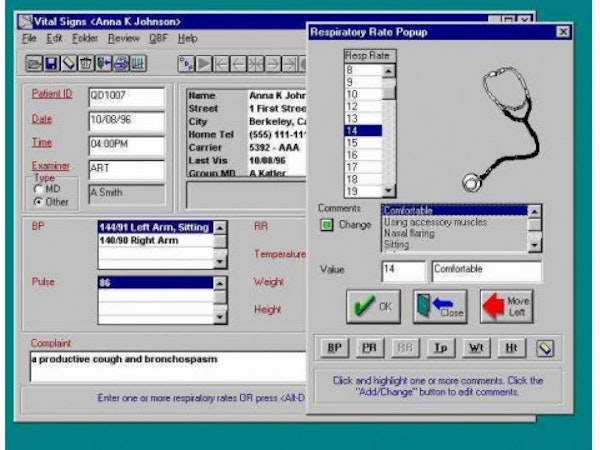The image size is (600, 450).
Task: Click the Patient ID input field
Action: pyautogui.click(x=124, y=96)
